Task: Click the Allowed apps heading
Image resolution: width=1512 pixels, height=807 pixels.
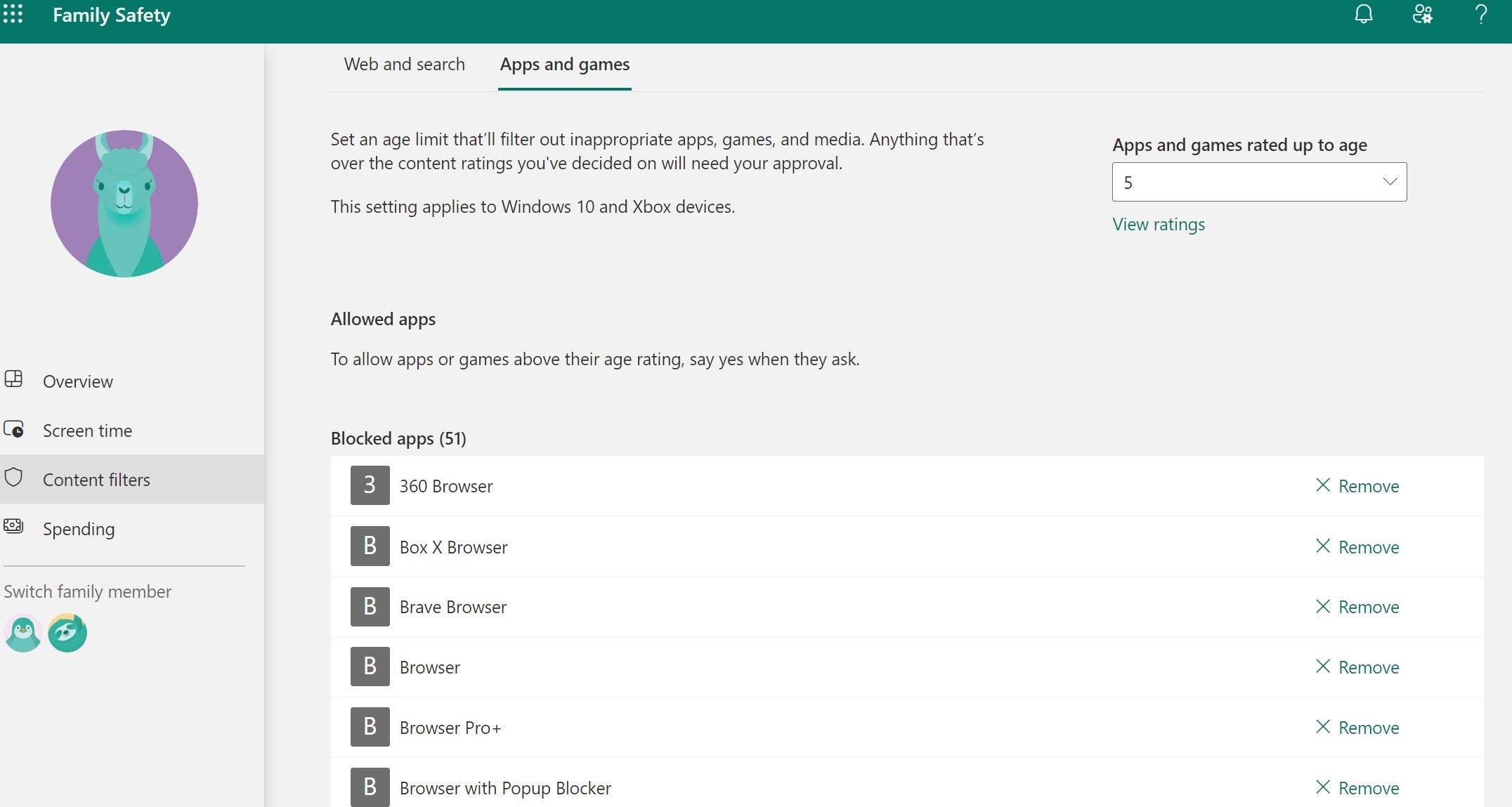Action: tap(383, 319)
